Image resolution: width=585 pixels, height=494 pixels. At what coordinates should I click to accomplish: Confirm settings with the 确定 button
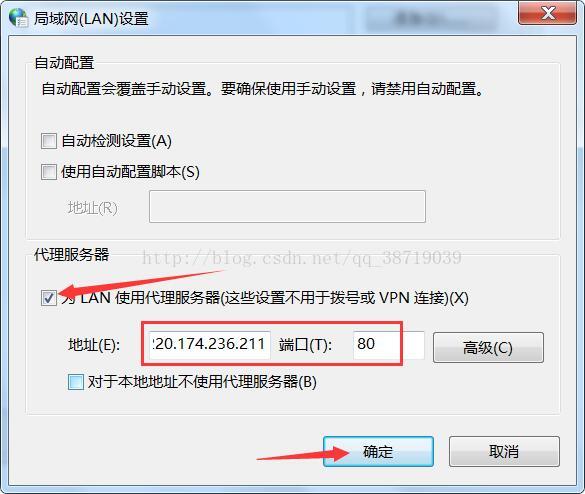point(378,451)
